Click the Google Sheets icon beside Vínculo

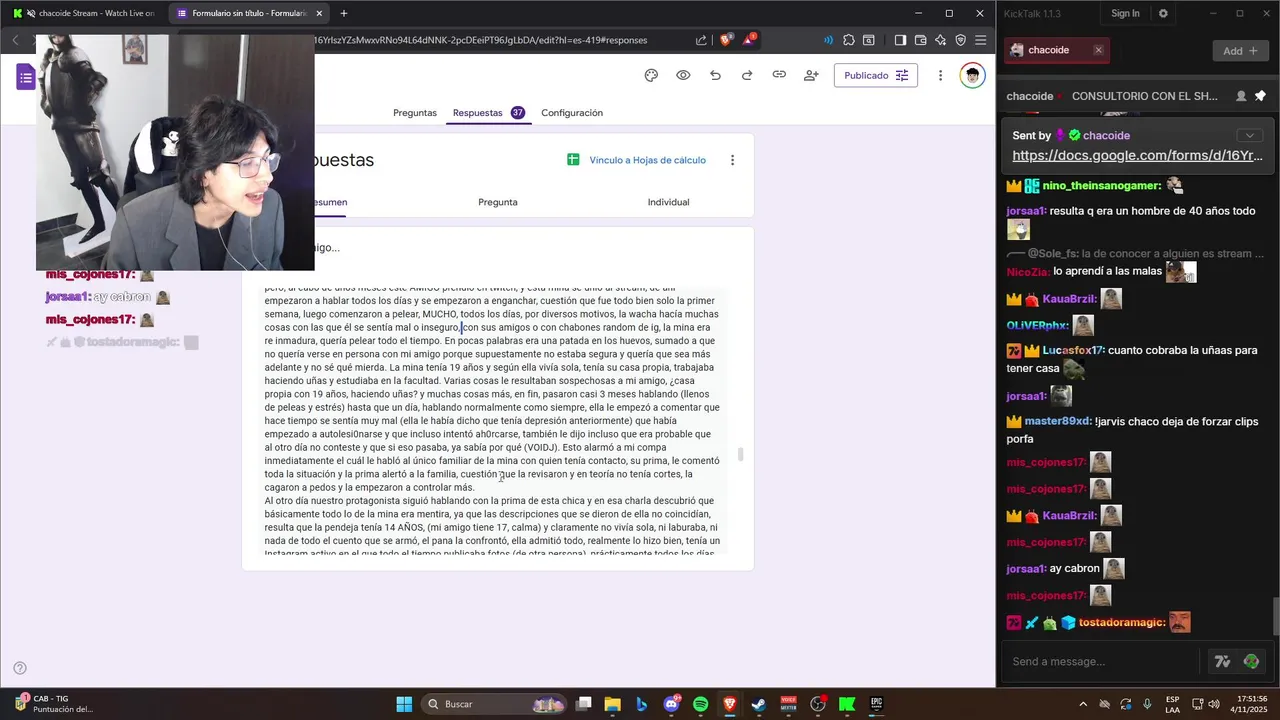[x=573, y=160]
